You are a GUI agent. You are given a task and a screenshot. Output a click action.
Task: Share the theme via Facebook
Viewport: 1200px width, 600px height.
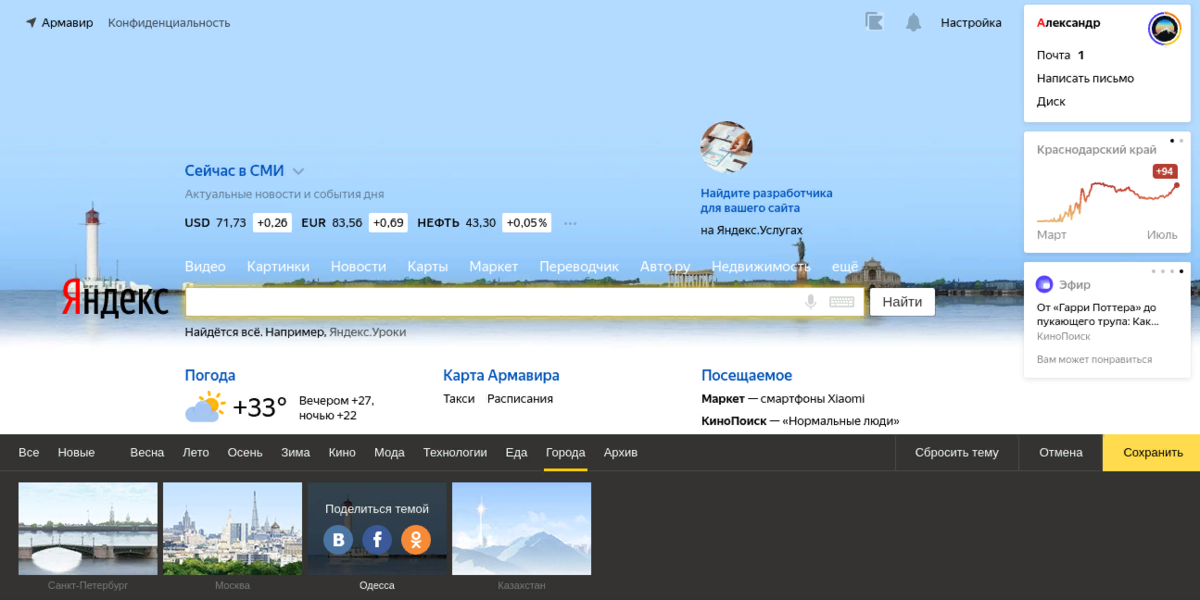tap(377, 540)
